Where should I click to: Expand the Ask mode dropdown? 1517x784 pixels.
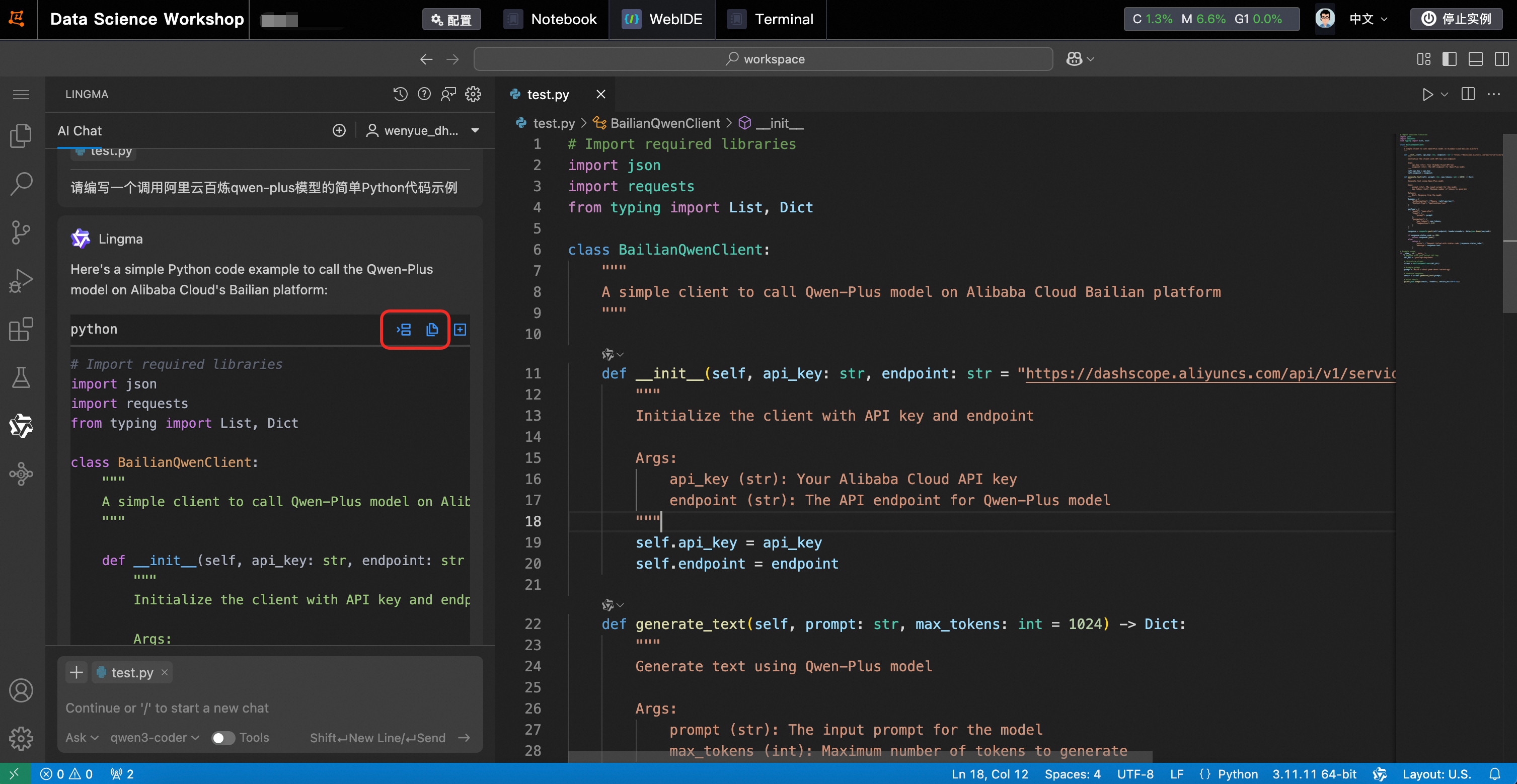click(x=81, y=738)
